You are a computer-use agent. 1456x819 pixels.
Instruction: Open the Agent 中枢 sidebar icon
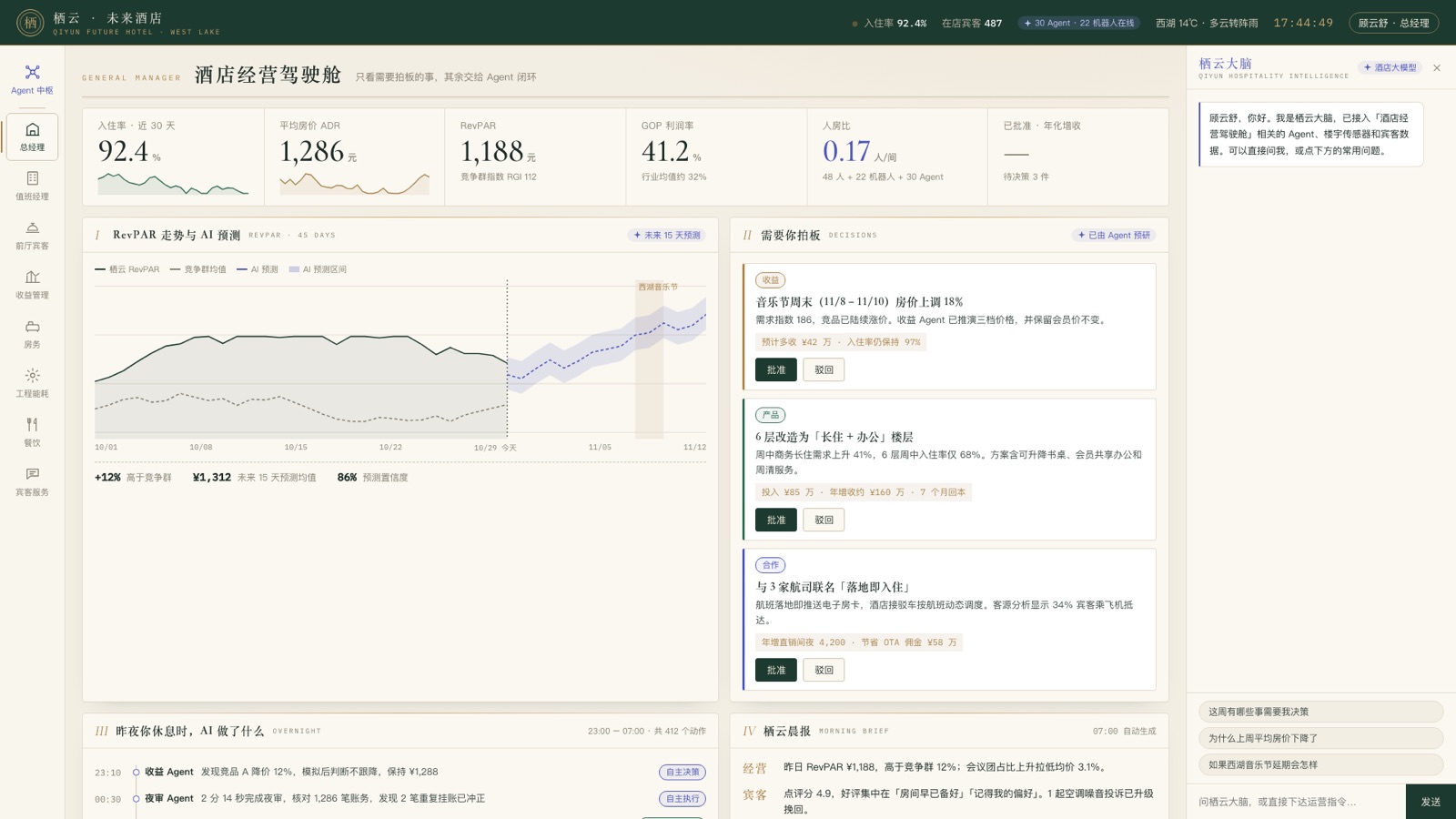pyautogui.click(x=32, y=80)
